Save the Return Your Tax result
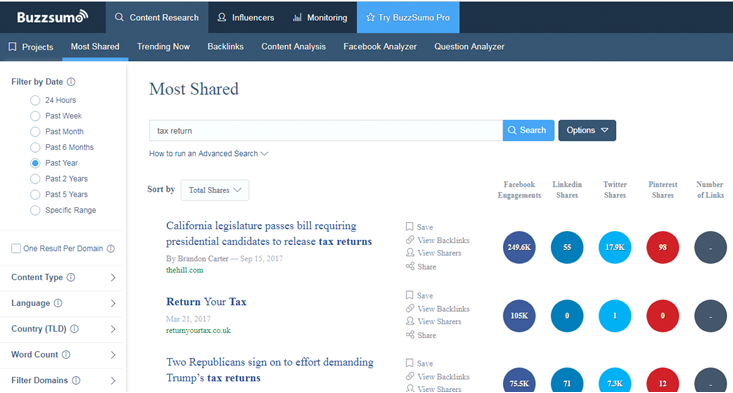The image size is (733, 393). pos(419,295)
